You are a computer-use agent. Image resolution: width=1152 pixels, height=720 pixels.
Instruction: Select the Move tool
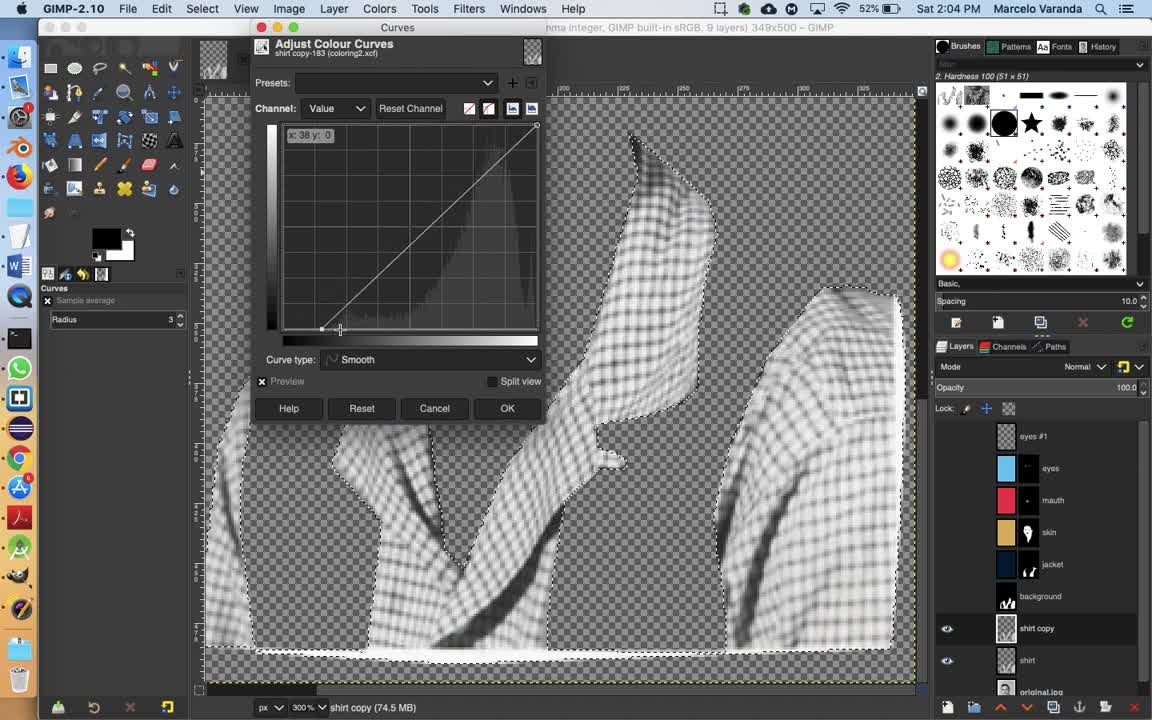coord(174,93)
